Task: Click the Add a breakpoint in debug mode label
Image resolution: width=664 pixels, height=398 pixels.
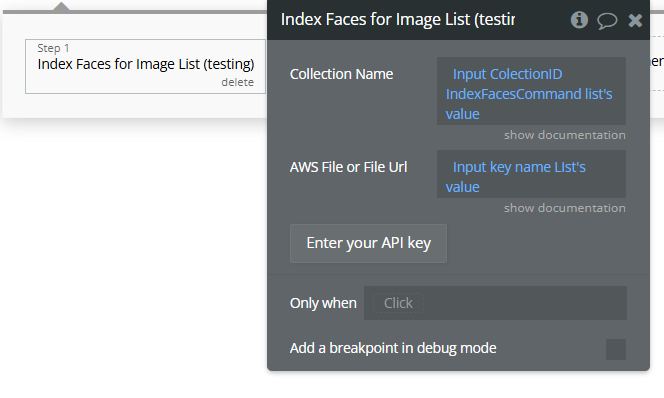Action: click(393, 348)
